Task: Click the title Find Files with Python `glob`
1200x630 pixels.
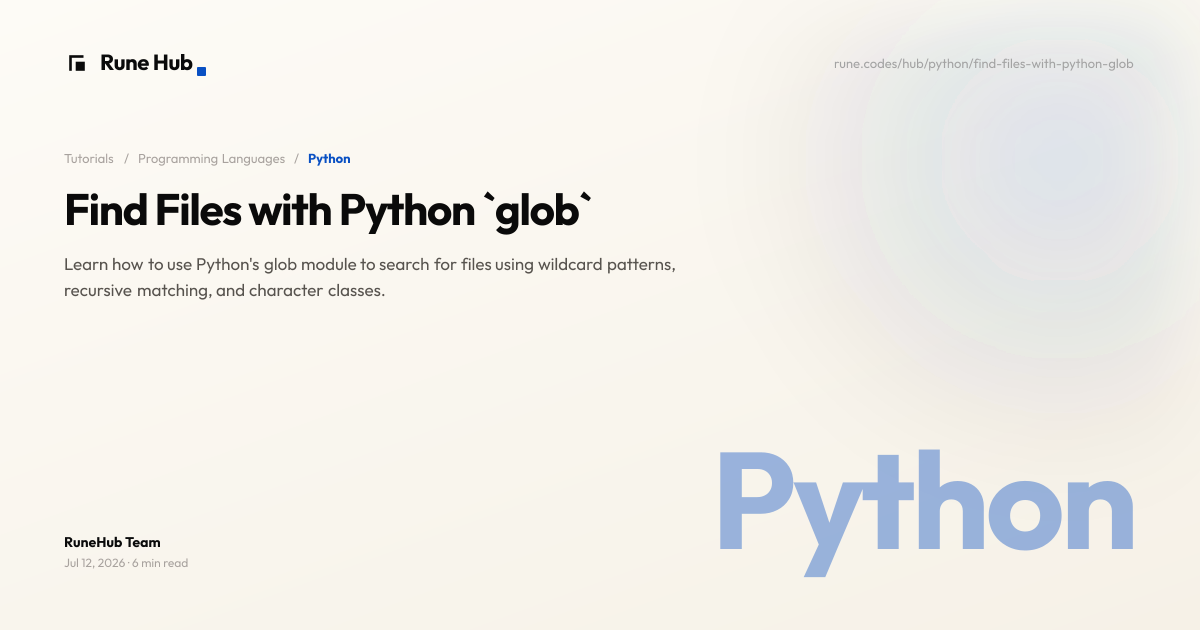Action: pos(329,213)
